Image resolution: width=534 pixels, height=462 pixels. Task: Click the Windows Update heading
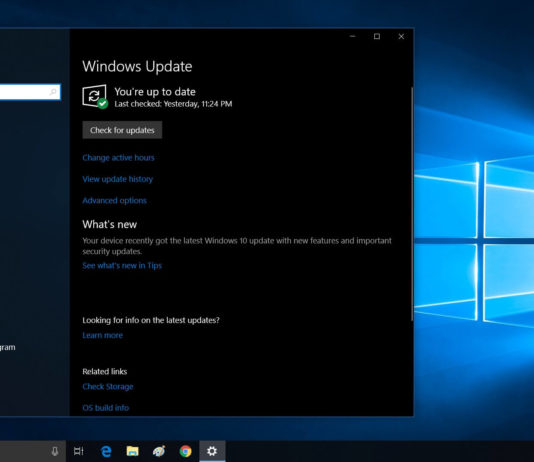[137, 66]
